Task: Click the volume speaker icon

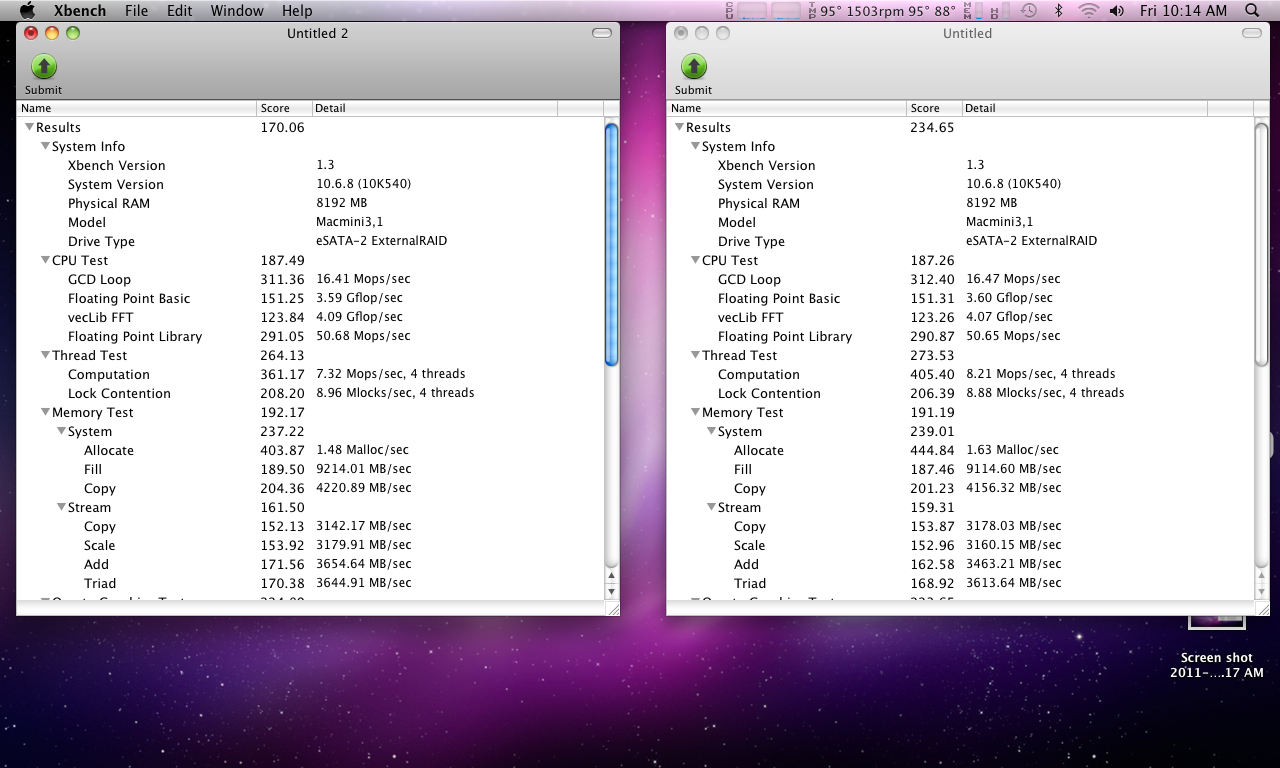Action: (1118, 10)
